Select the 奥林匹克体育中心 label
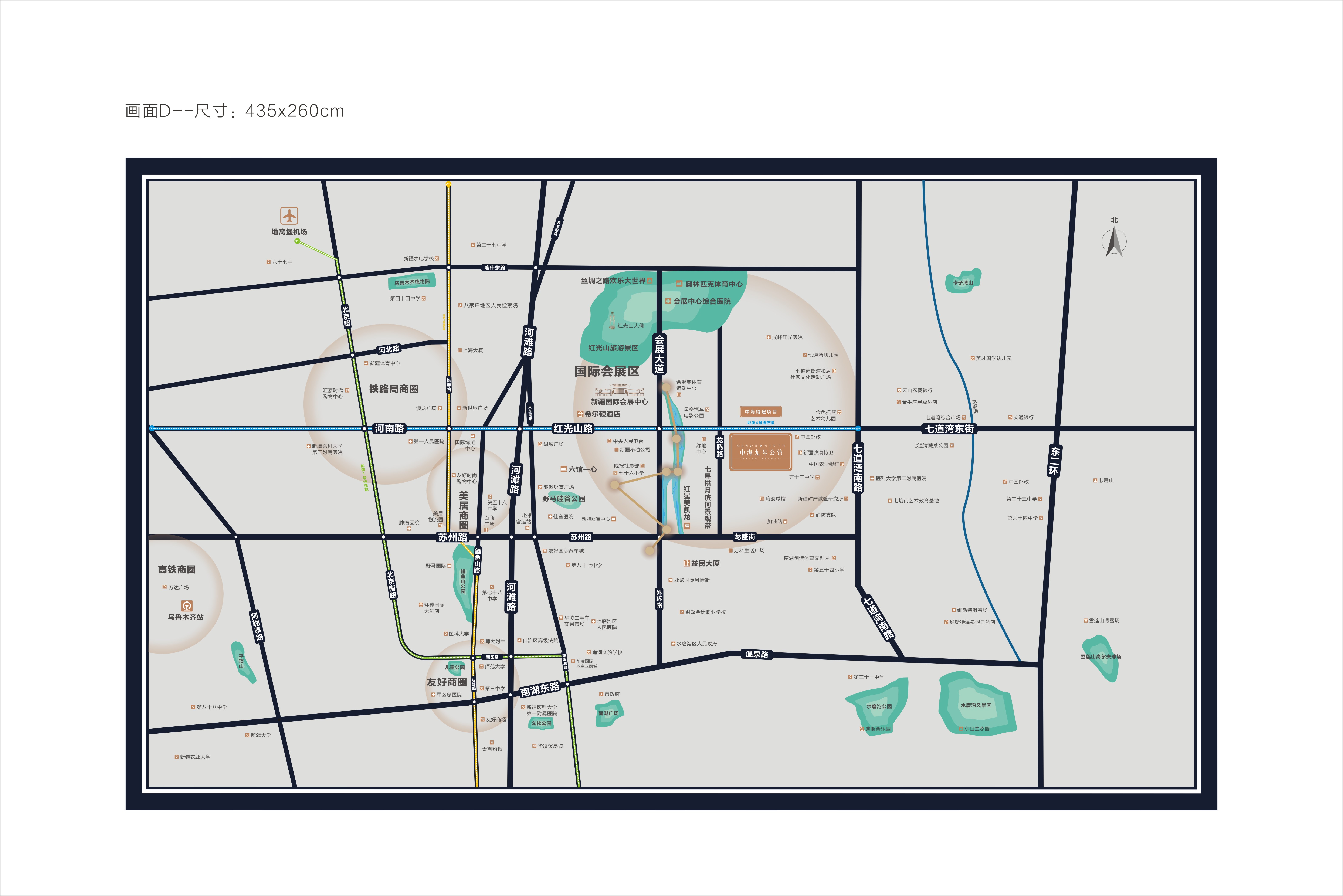Viewport: 1343px width, 896px height. coord(714,284)
